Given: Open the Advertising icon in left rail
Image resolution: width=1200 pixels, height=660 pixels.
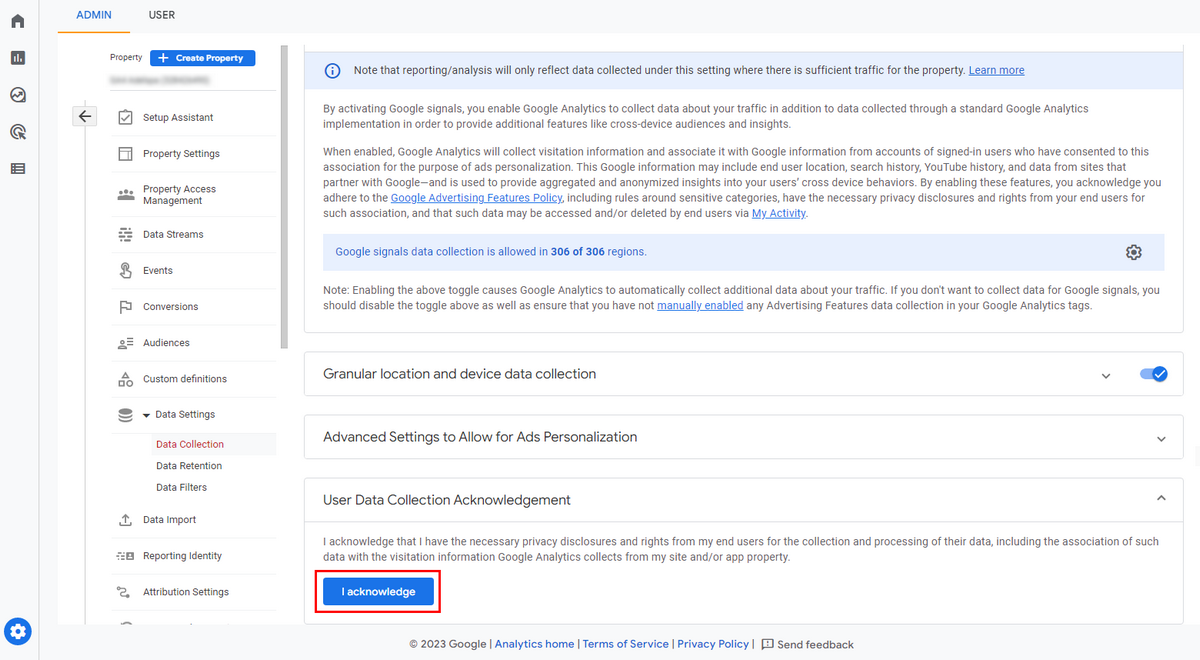Looking at the screenshot, I should coord(18,132).
